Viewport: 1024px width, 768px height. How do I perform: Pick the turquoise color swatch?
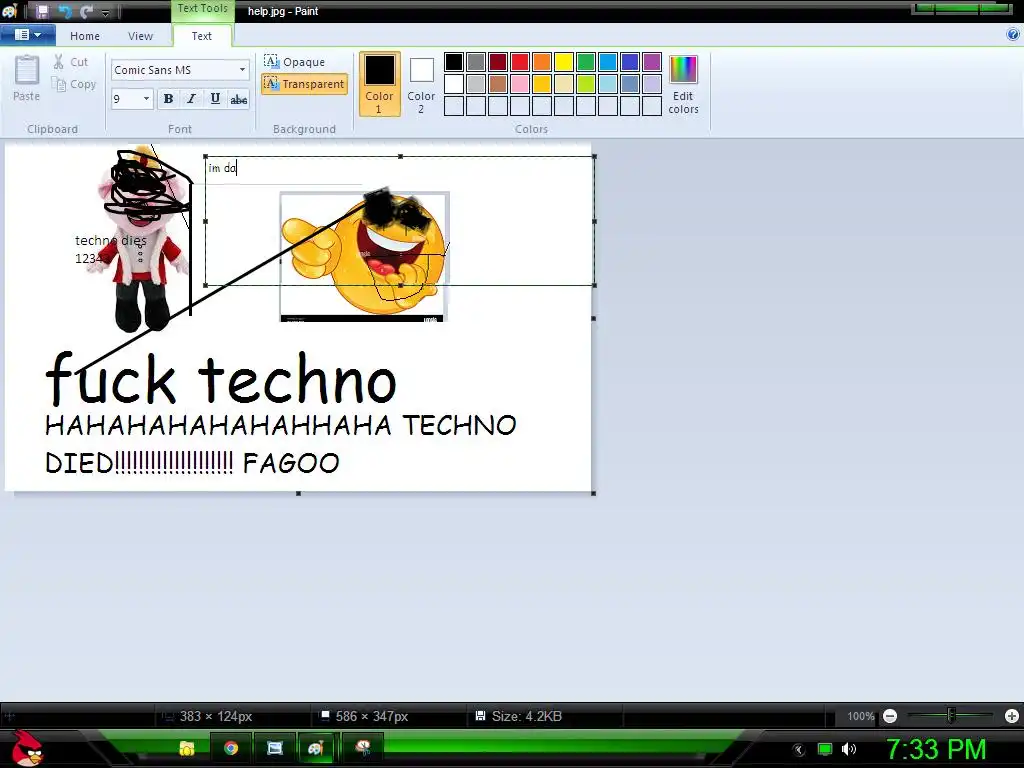(608, 62)
